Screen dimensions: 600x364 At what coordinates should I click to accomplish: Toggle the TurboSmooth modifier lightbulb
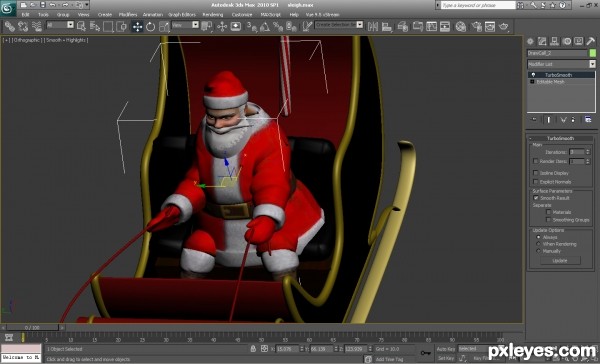[533, 75]
